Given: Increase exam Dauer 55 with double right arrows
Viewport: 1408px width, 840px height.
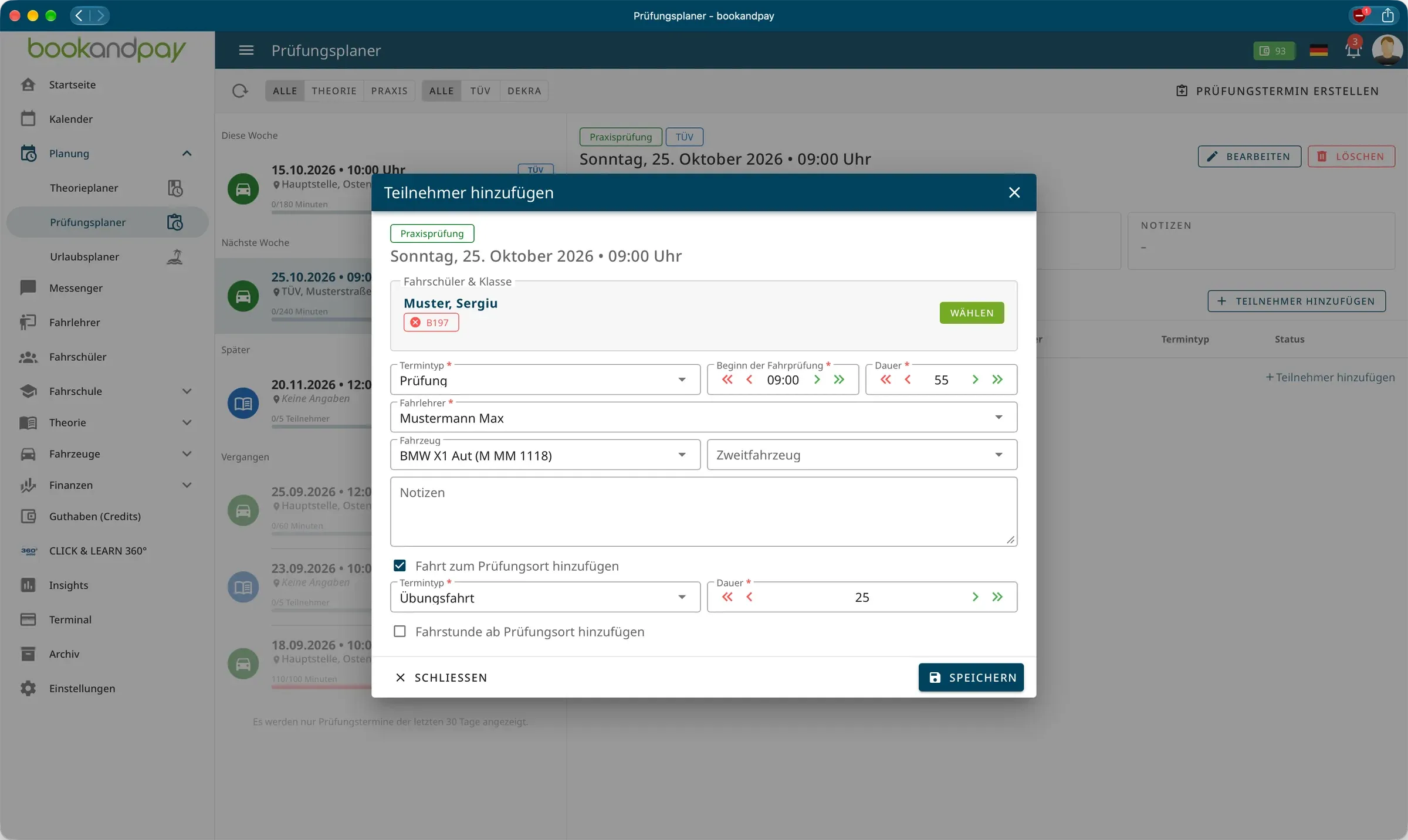Looking at the screenshot, I should pos(997,380).
